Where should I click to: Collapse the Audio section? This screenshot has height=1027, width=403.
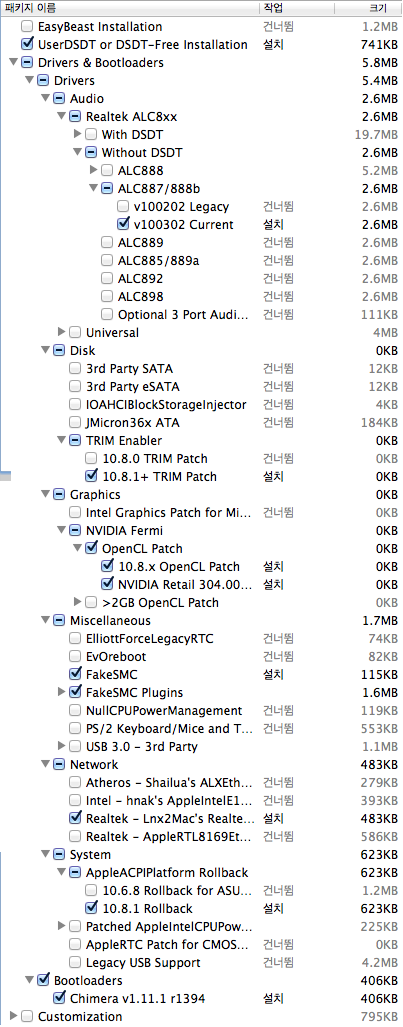[x=46, y=99]
